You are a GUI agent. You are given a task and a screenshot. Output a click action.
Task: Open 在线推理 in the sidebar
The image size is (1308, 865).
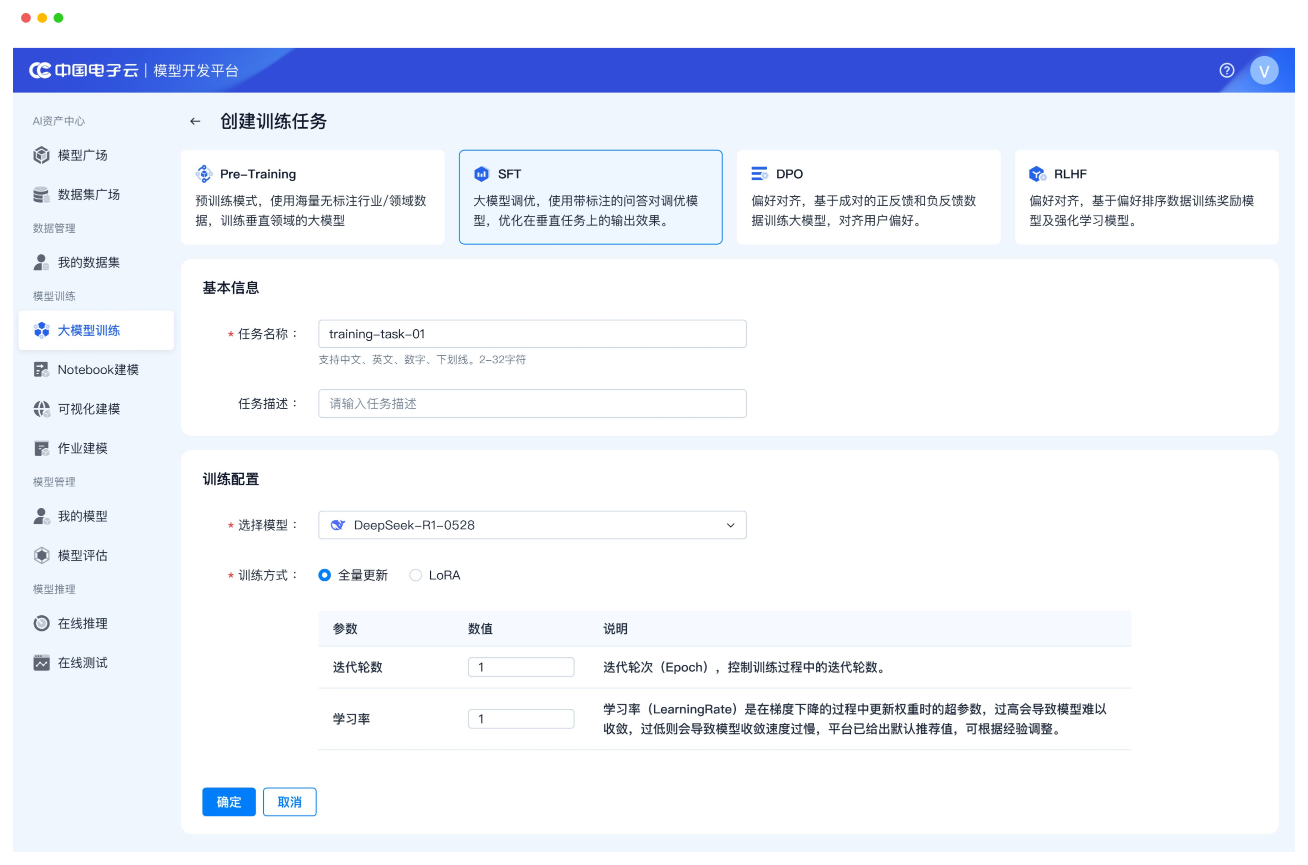pyautogui.click(x=82, y=624)
